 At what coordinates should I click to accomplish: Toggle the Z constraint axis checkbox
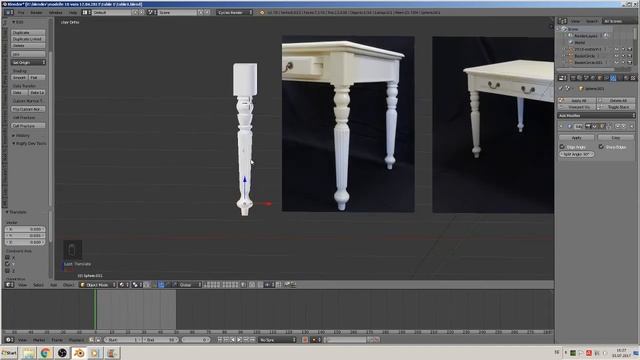(7, 271)
